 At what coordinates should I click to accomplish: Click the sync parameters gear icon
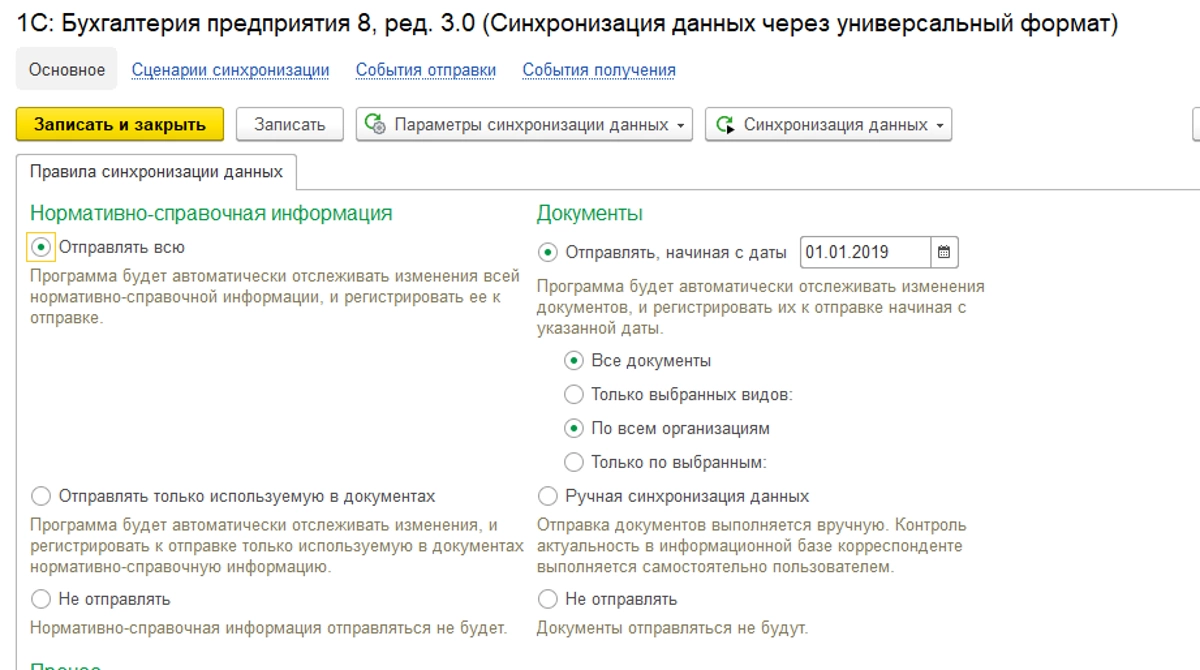(375, 125)
